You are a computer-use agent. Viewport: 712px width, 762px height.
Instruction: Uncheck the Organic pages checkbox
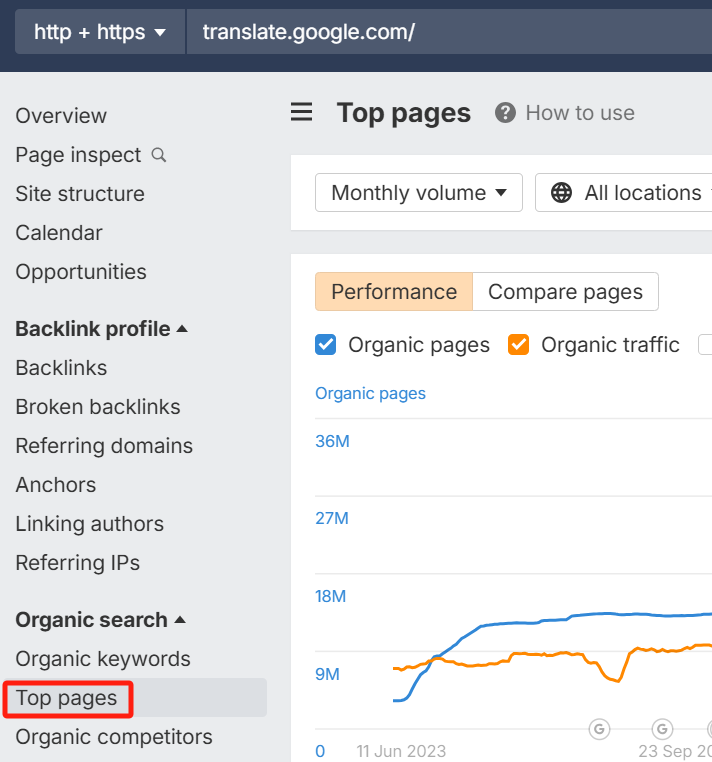[325, 345]
